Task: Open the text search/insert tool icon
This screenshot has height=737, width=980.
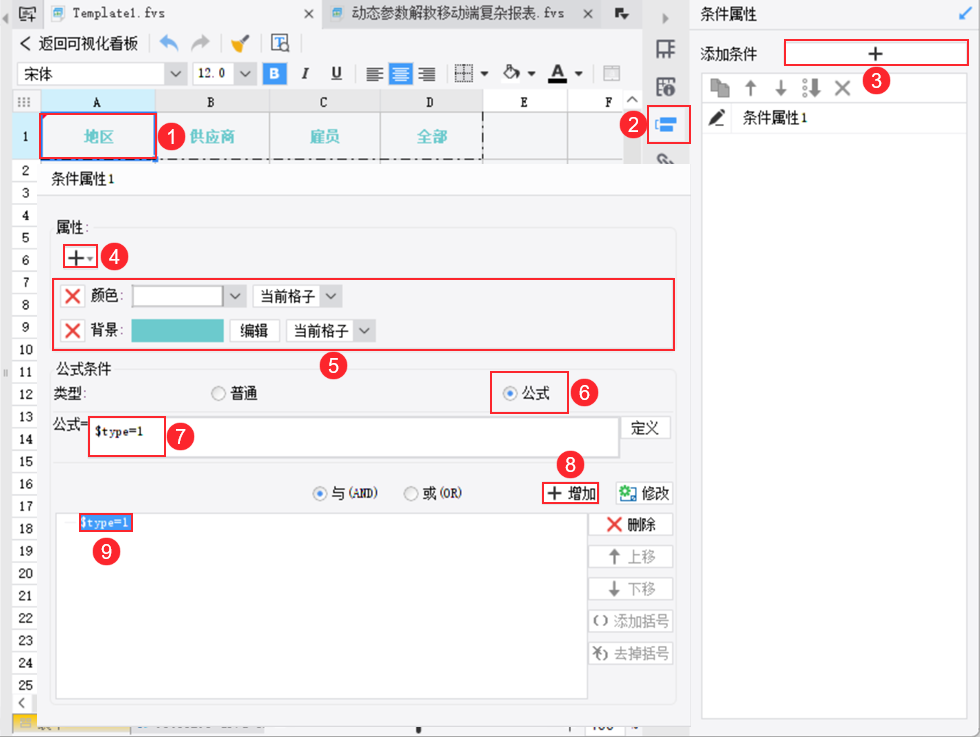Action: 280,43
